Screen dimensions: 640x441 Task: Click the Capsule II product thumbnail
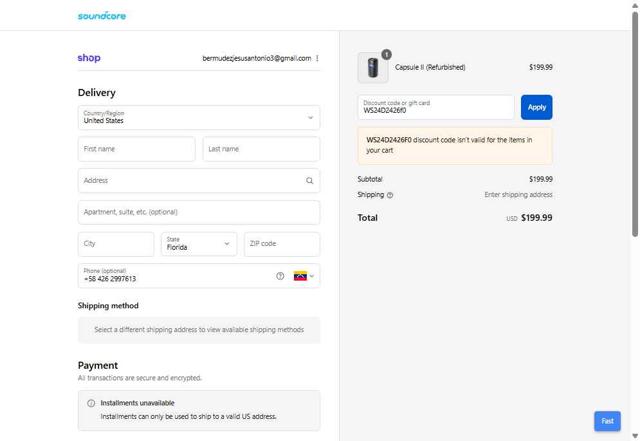(x=373, y=67)
